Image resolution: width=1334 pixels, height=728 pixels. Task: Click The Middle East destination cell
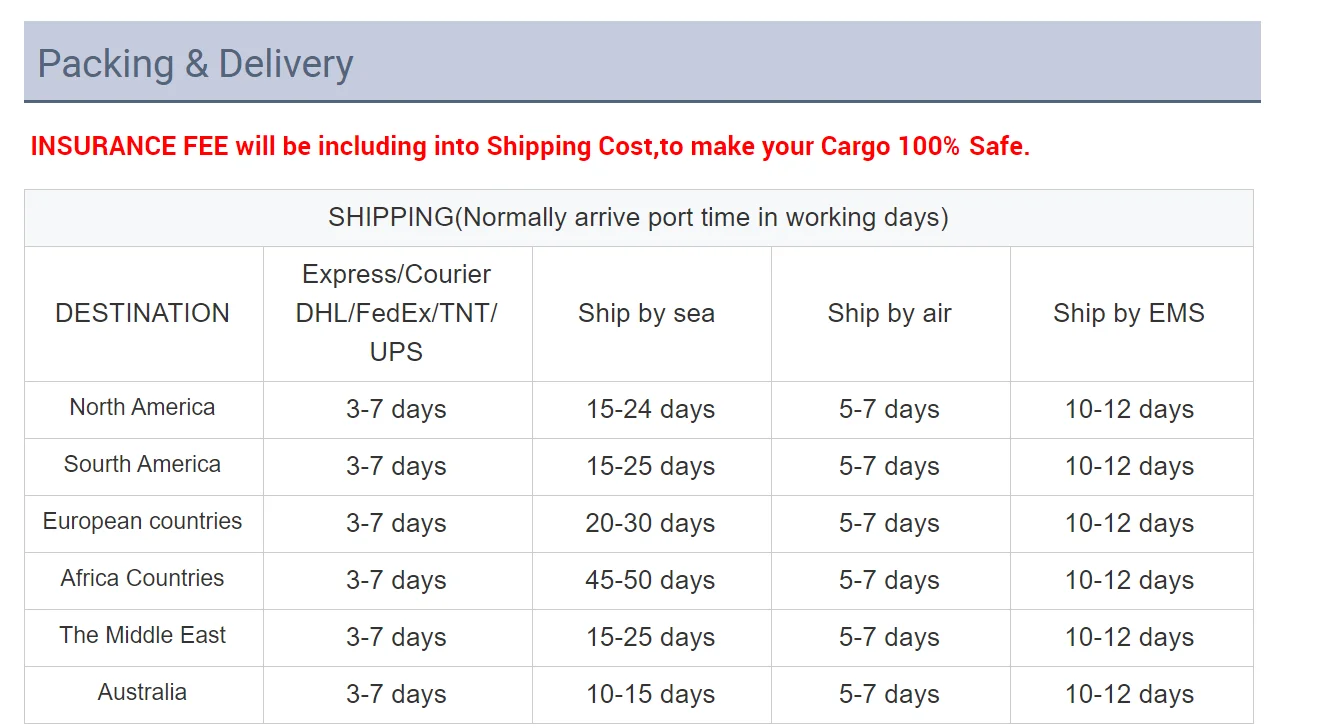(143, 636)
